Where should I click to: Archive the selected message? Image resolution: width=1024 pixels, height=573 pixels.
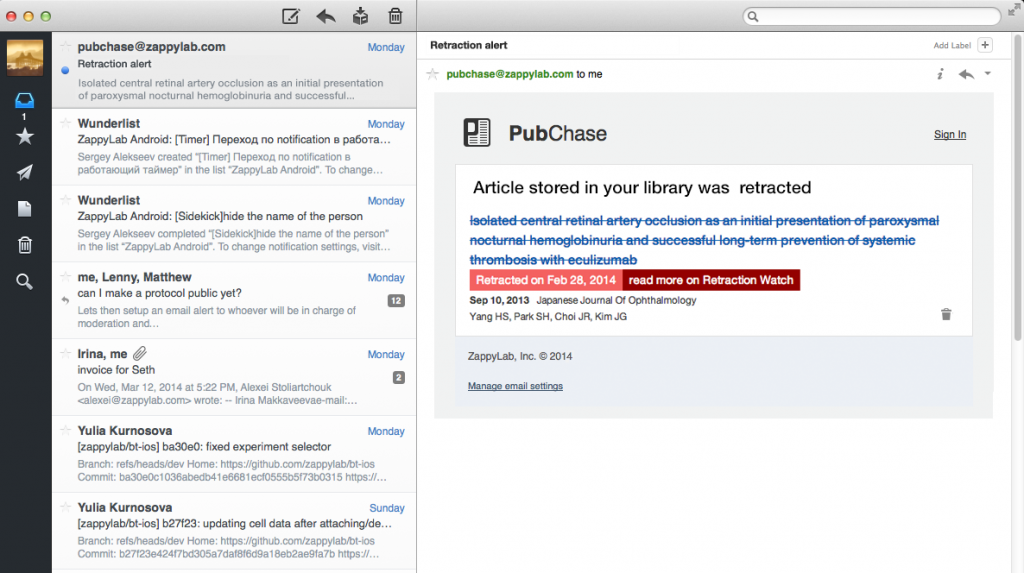(x=360, y=16)
